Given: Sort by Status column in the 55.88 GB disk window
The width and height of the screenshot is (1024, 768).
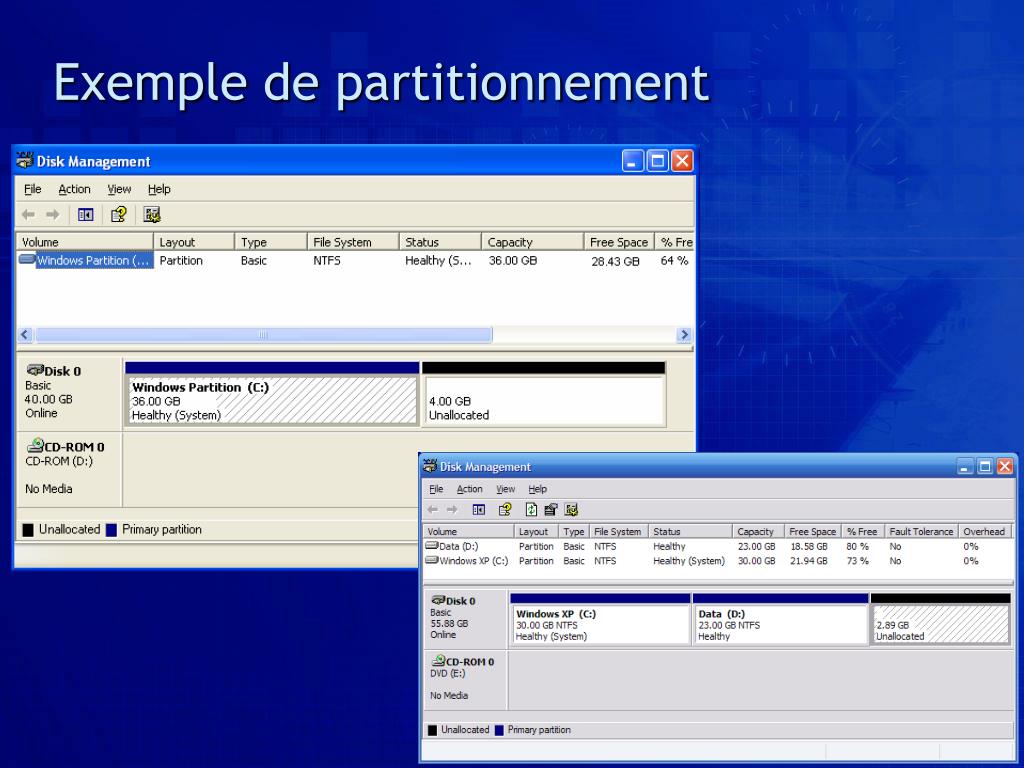Looking at the screenshot, I should point(690,532).
